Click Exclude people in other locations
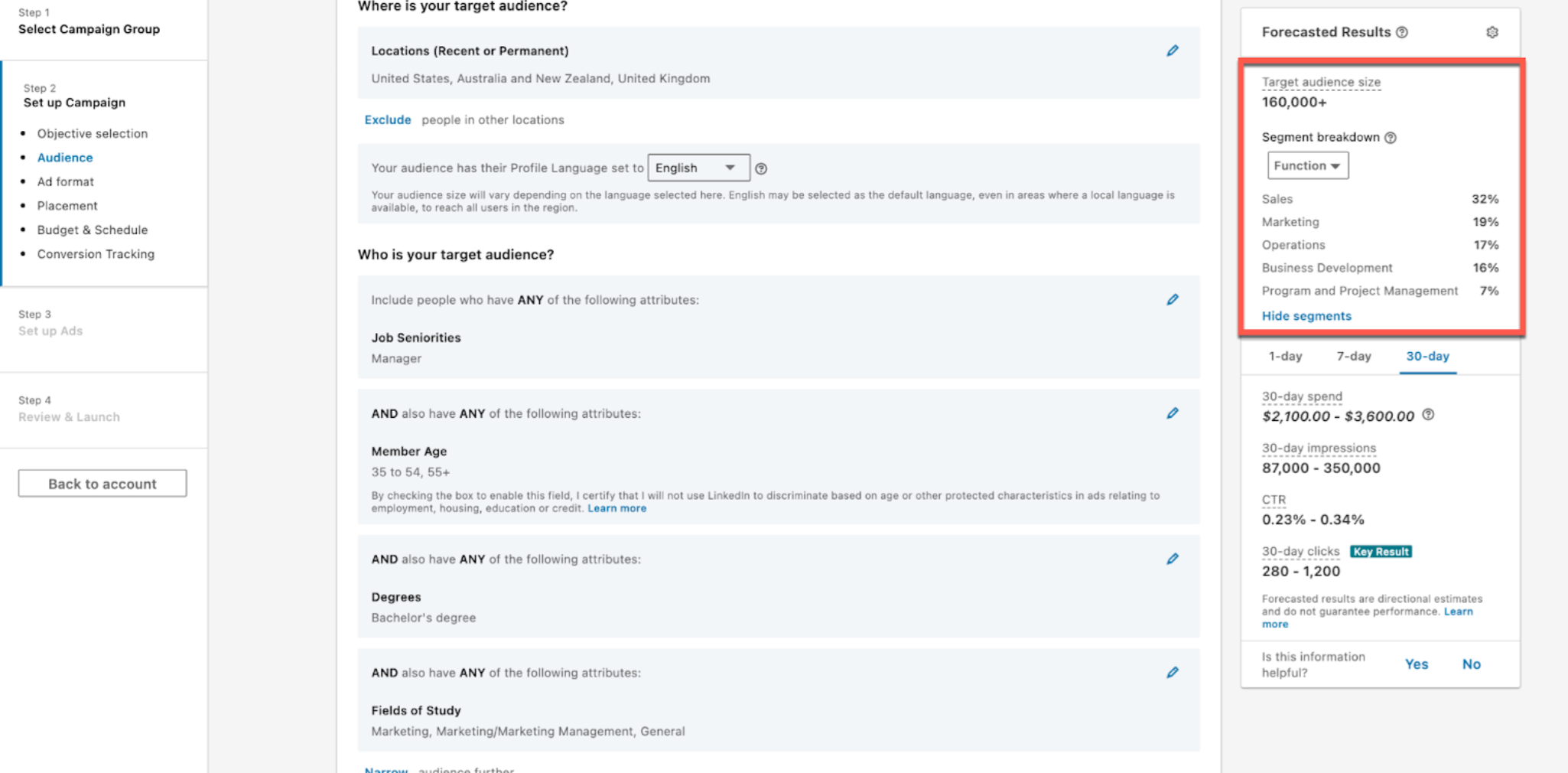The image size is (1568, 773). pyautogui.click(x=388, y=119)
